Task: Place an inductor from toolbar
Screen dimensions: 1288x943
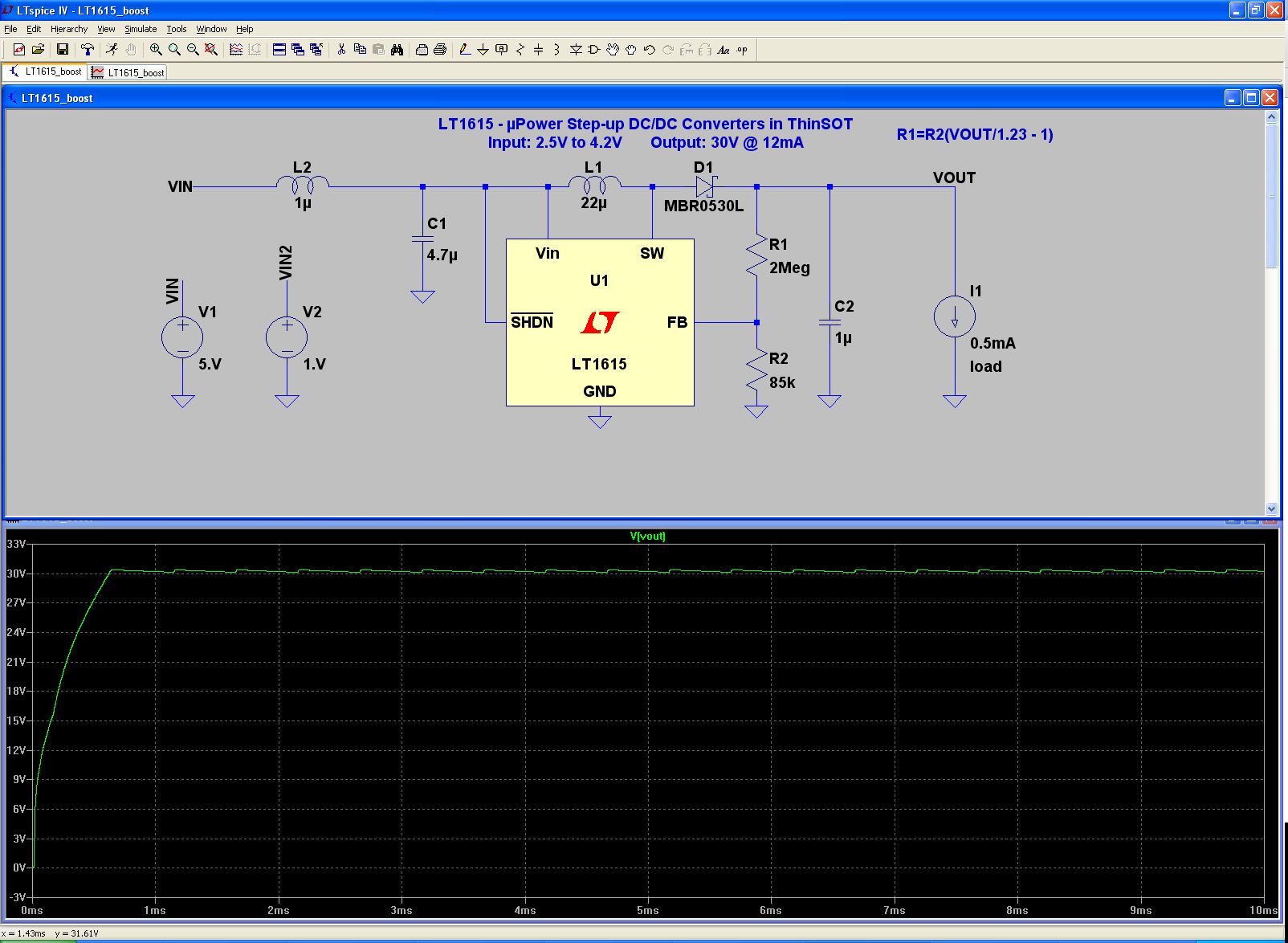Action: (557, 50)
